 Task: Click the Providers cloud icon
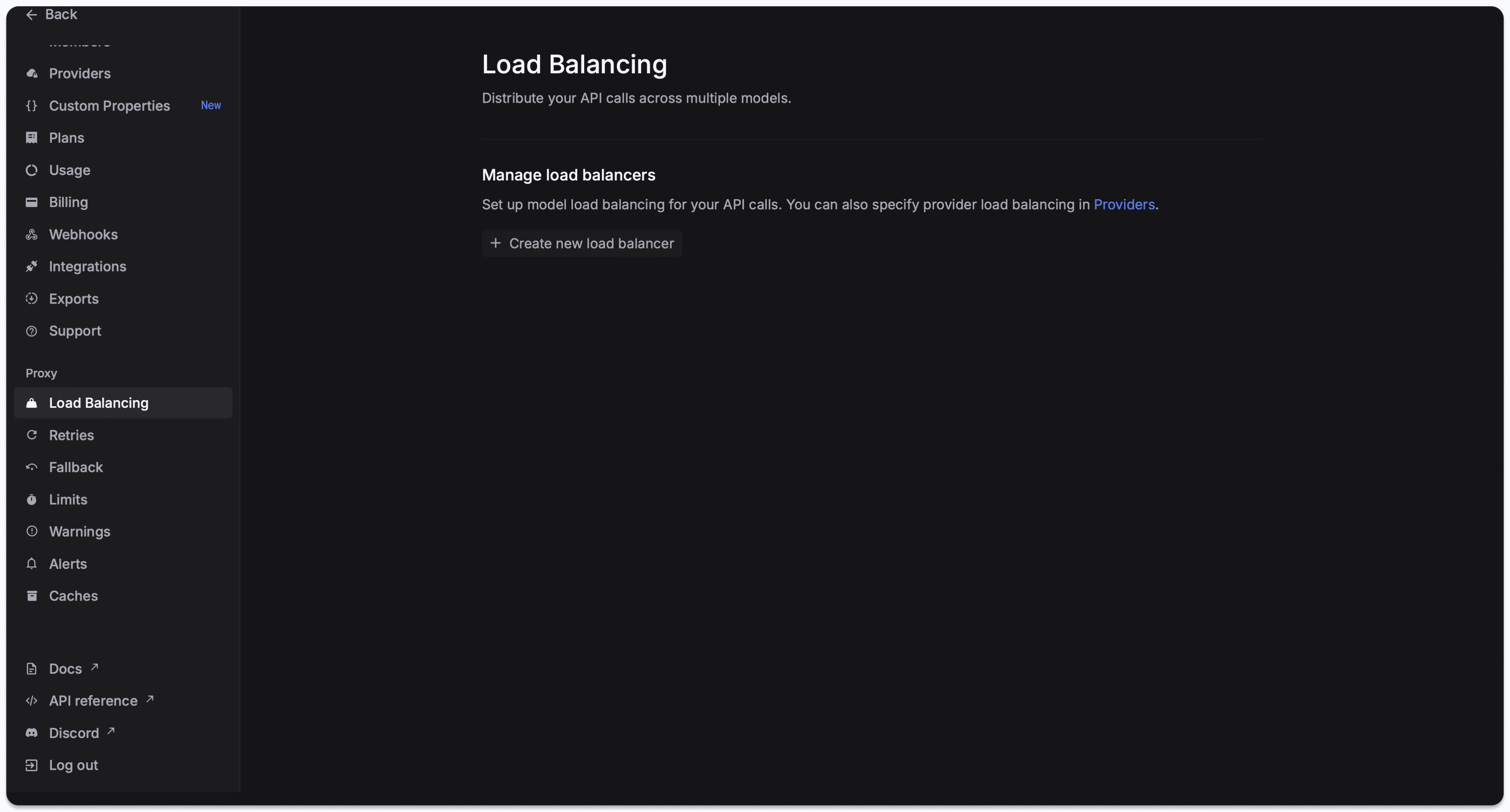tap(32, 73)
